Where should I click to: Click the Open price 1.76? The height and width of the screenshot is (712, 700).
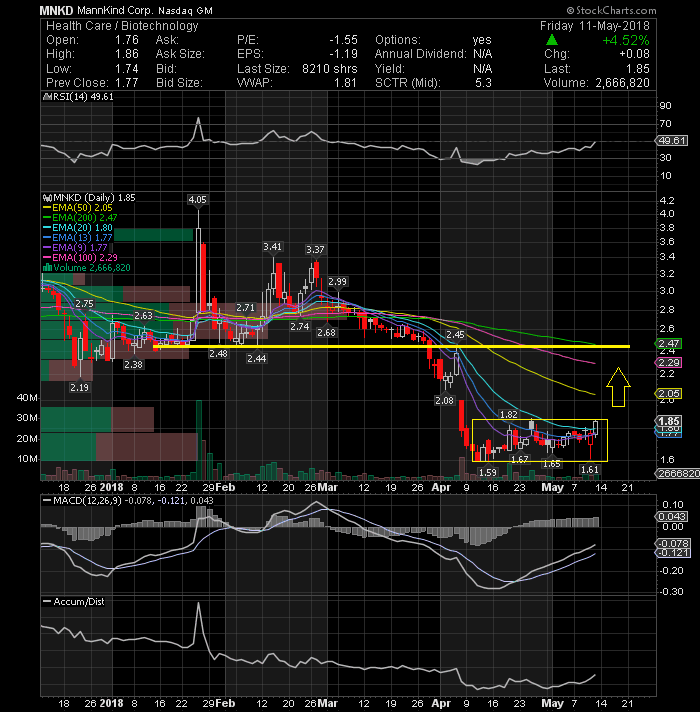[x=127, y=40]
